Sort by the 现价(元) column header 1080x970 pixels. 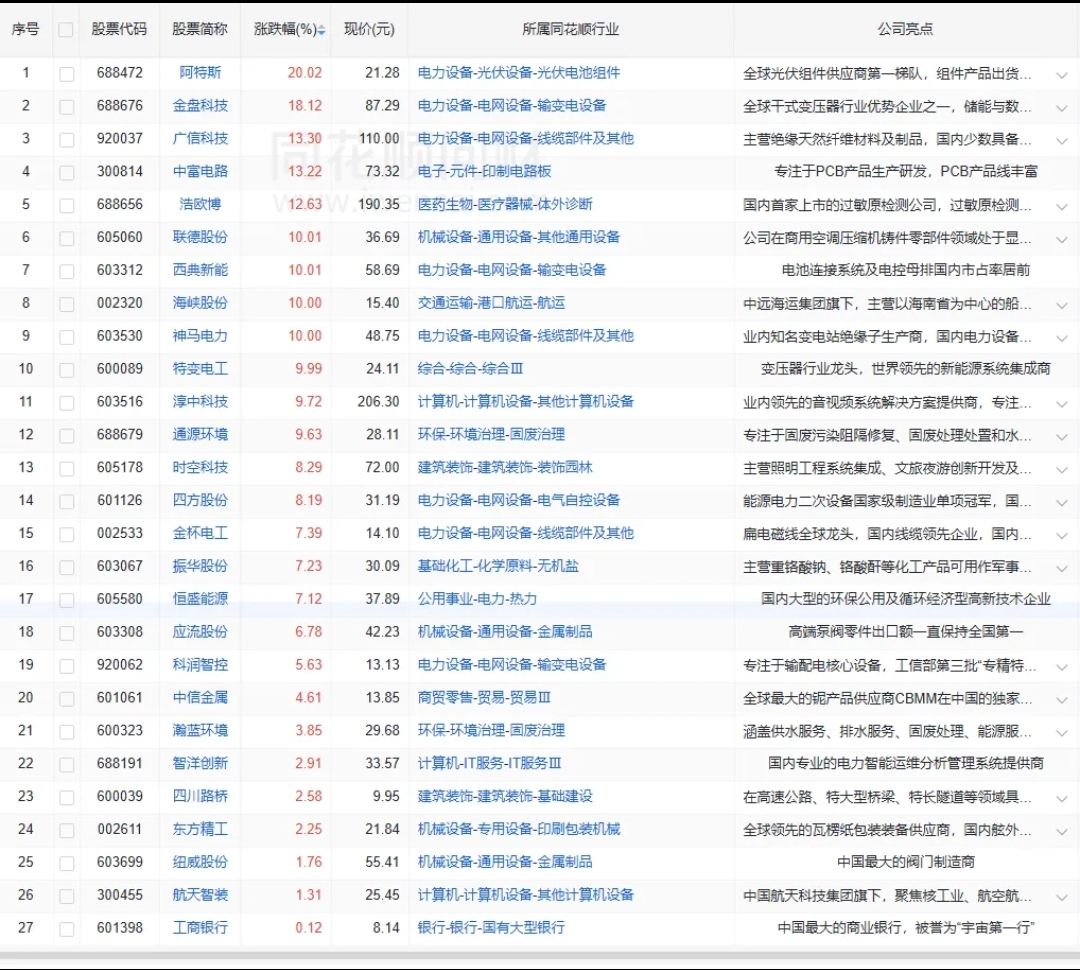coord(369,30)
